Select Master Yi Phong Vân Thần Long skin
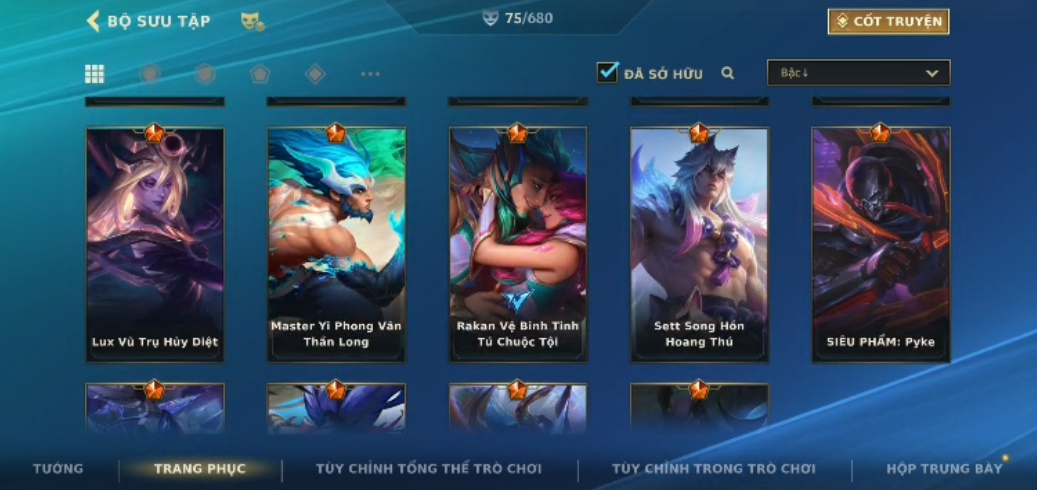The width and height of the screenshot is (1037, 490). 336,244
